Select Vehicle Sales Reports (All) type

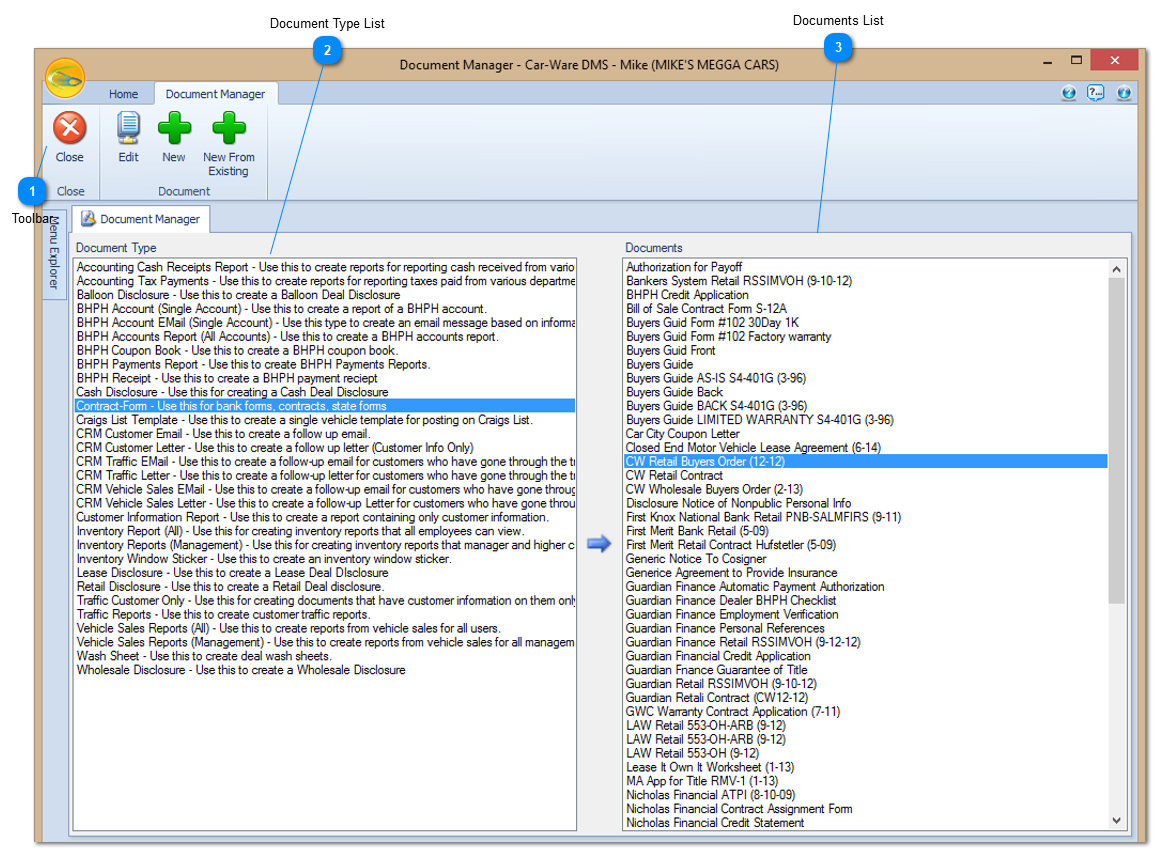click(x=325, y=629)
